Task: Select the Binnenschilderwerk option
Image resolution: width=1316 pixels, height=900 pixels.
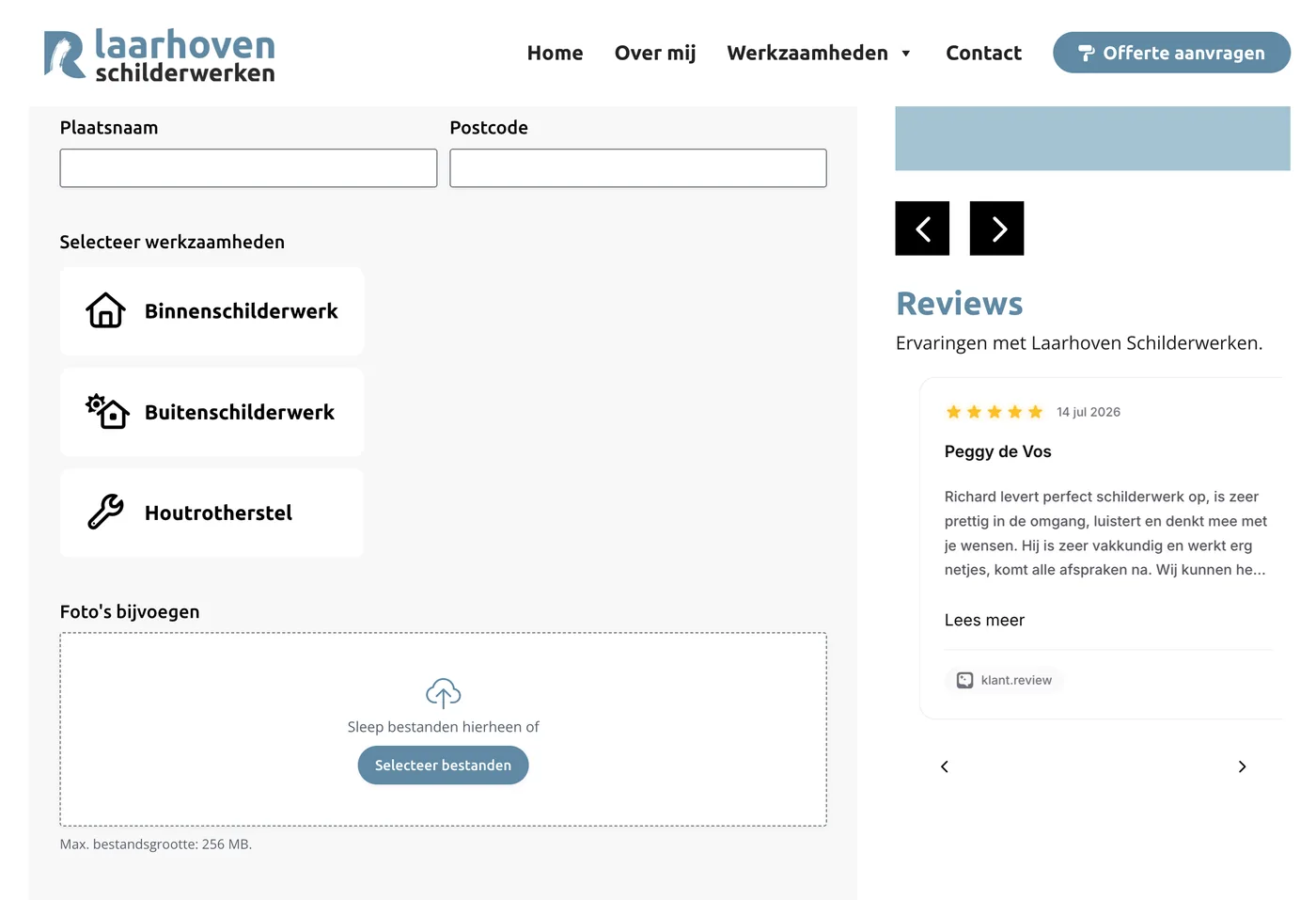Action: (x=211, y=311)
